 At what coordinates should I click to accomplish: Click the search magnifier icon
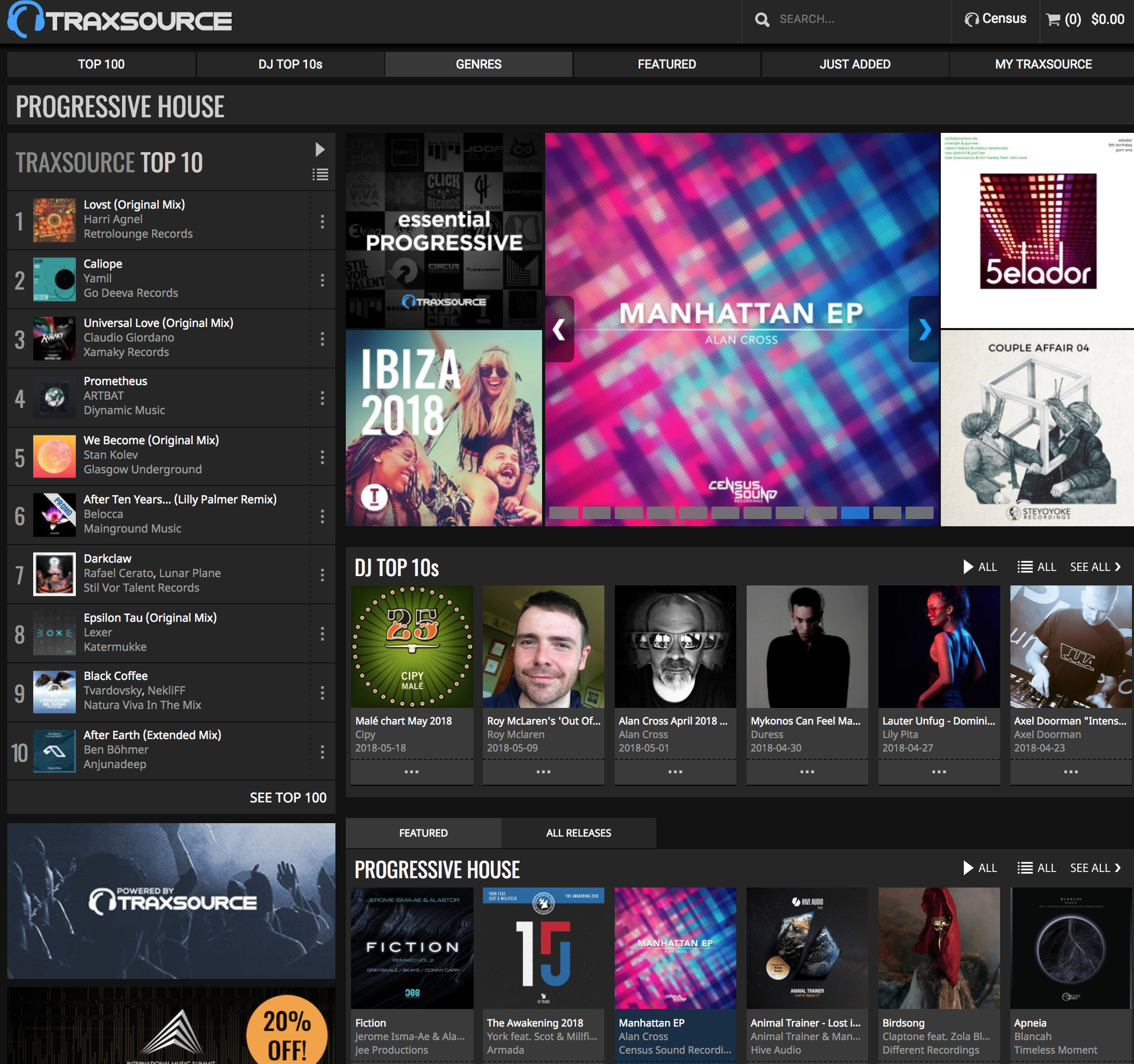[x=762, y=19]
